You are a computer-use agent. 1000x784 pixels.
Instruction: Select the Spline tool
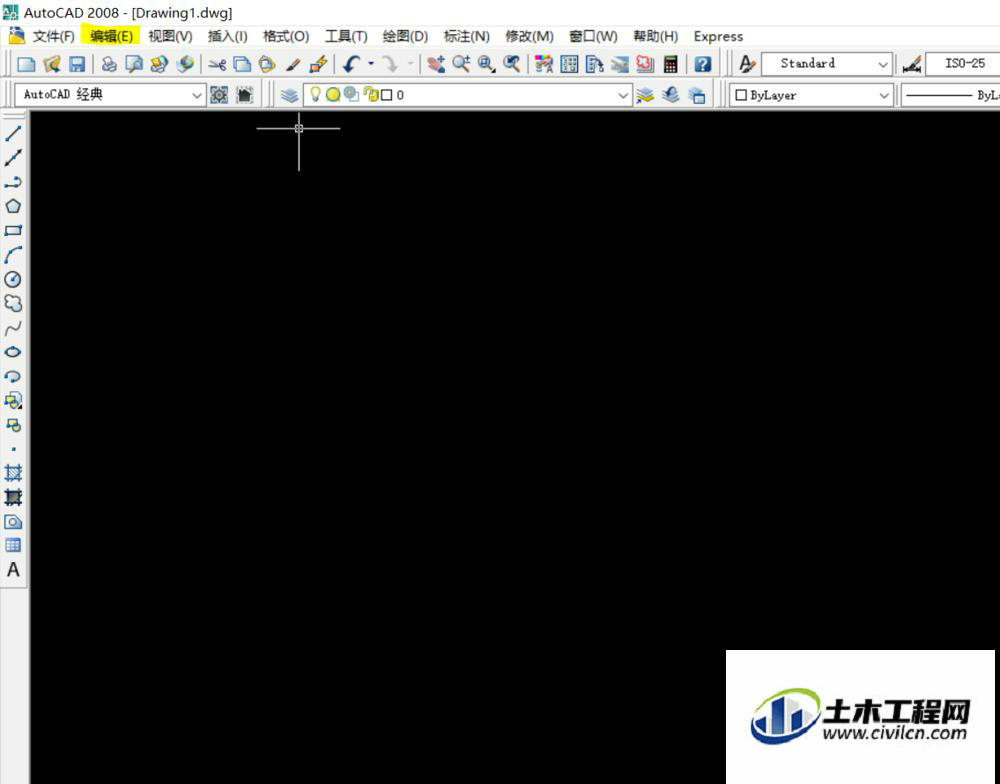tap(13, 328)
